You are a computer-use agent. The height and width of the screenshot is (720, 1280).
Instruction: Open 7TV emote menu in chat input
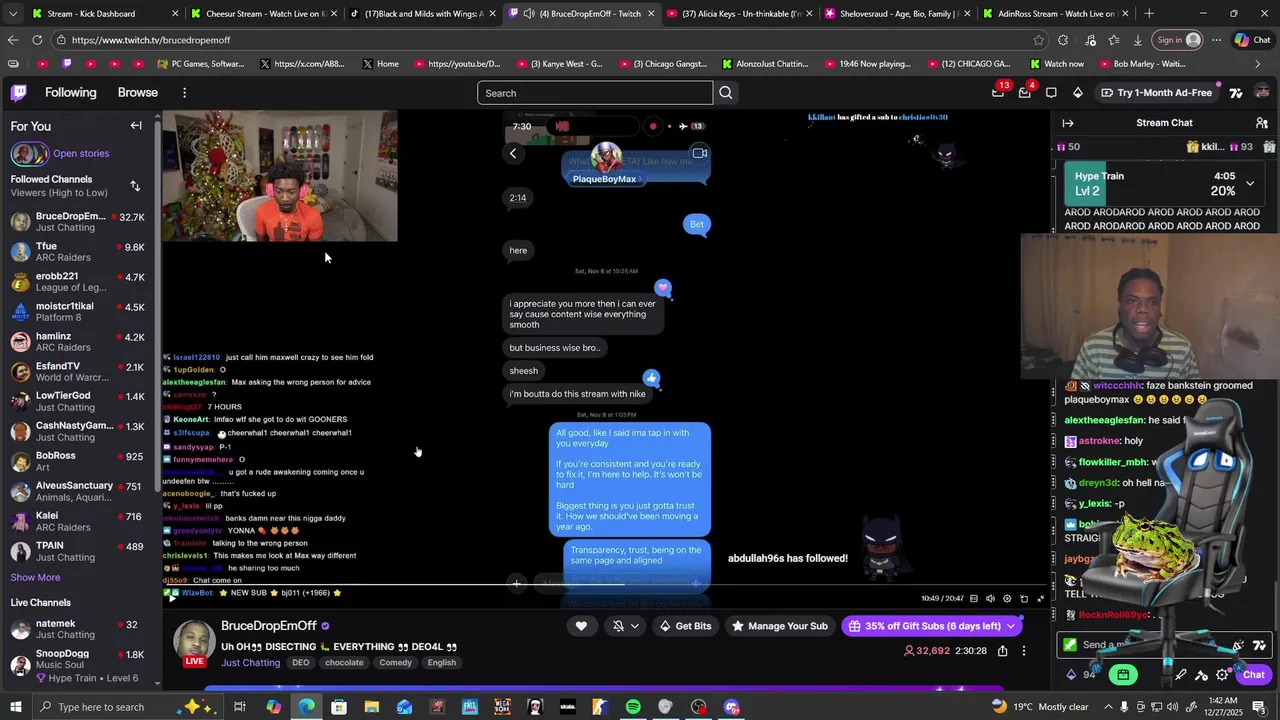pyautogui.click(x=1258, y=646)
